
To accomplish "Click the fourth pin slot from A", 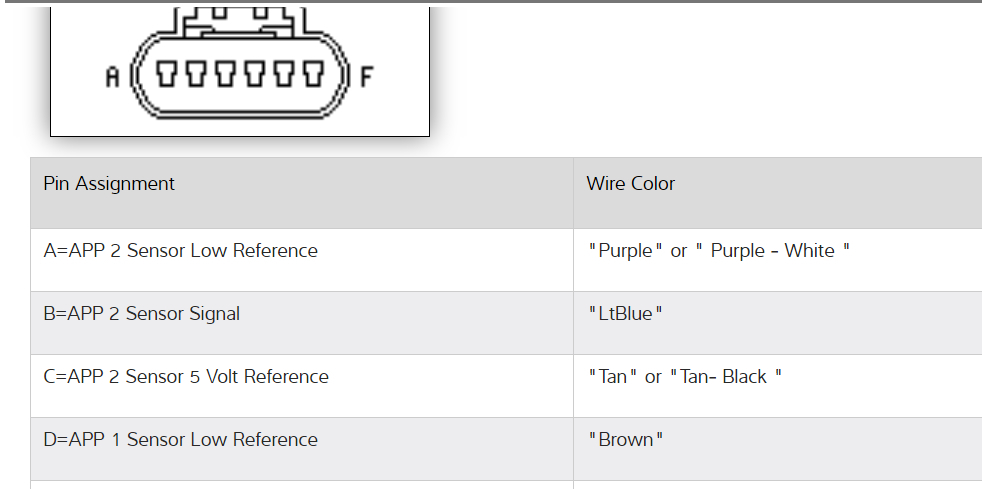I will 255,74.
